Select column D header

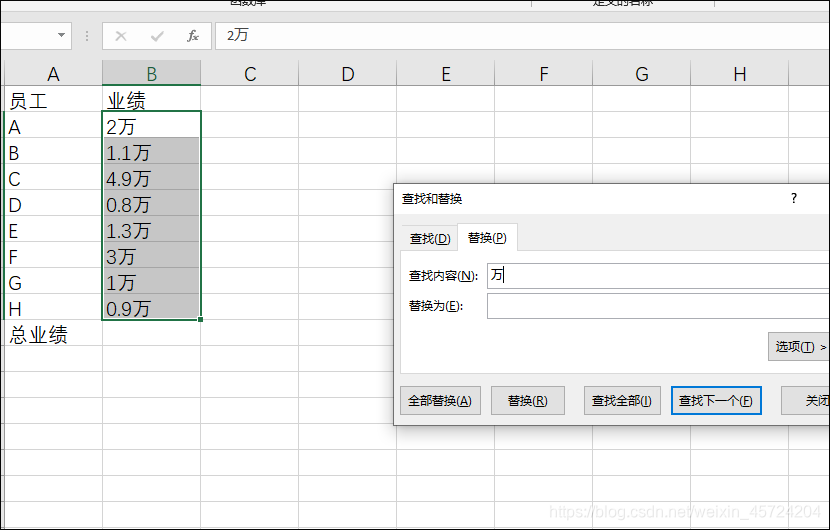348,73
